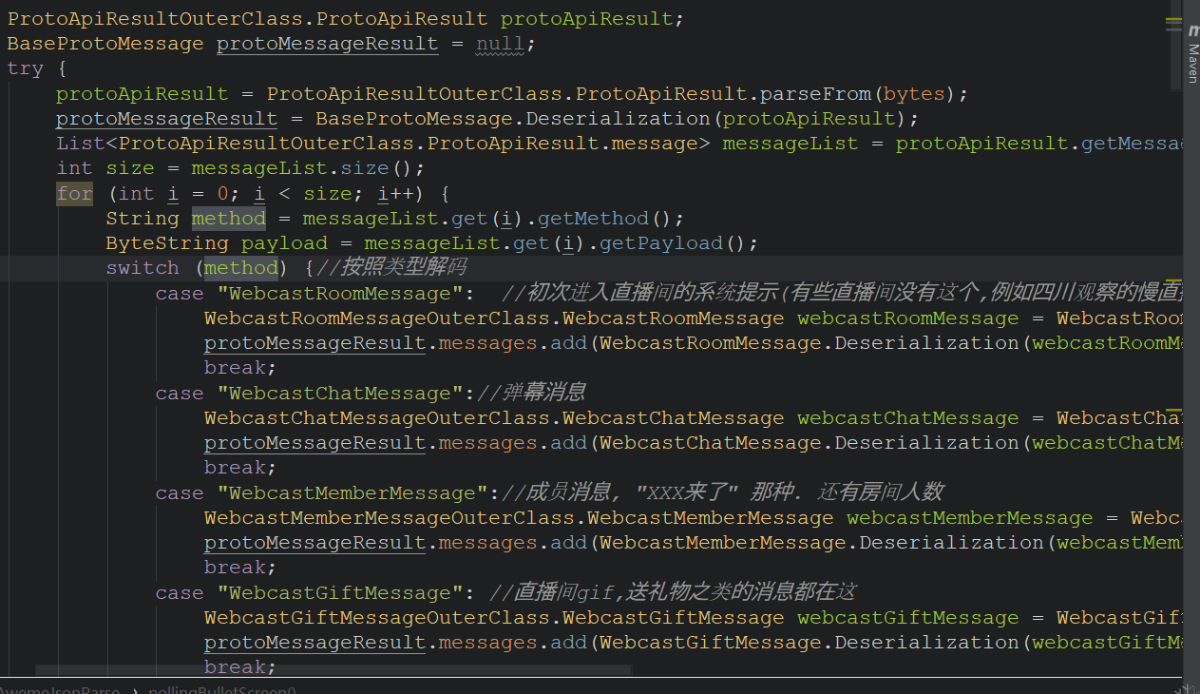
Task: Click the '//初次进入直播间的系统提示' comment
Action: [640, 293]
